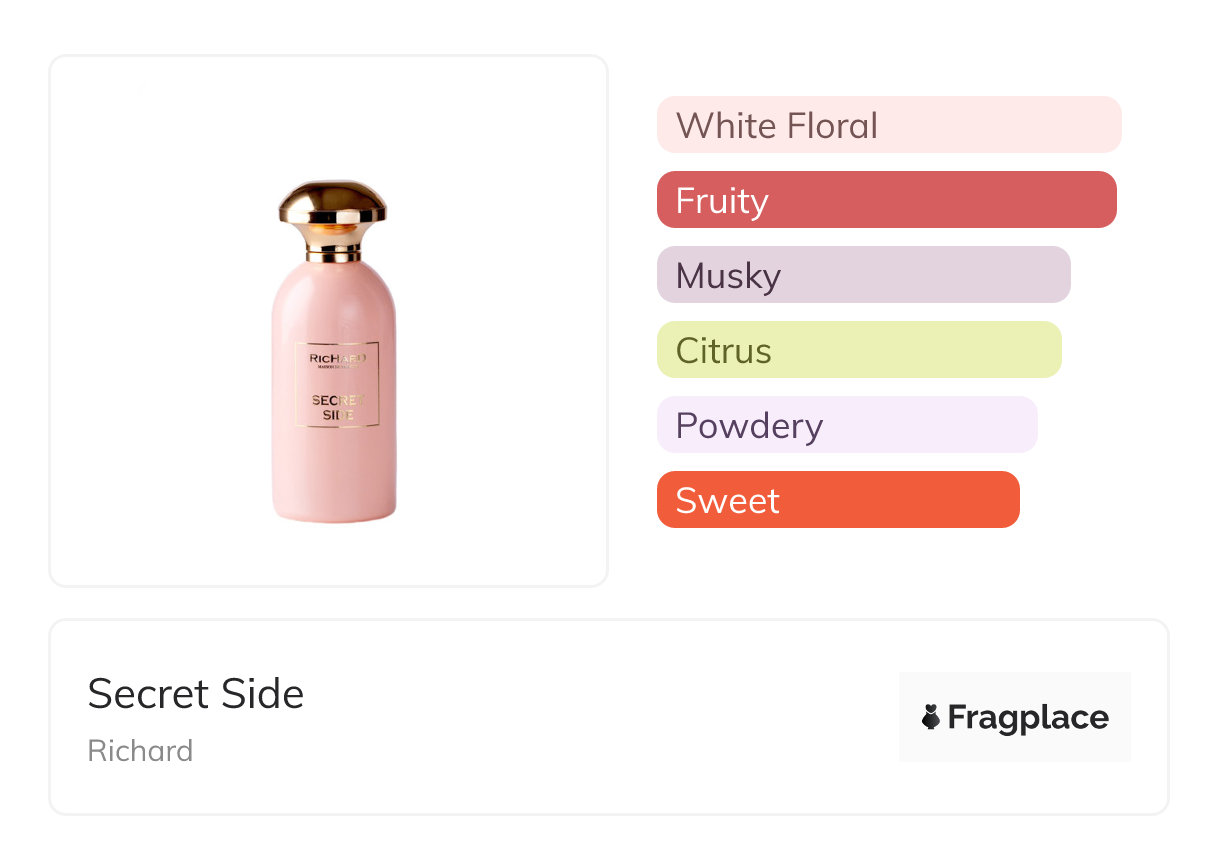Select the red Fruity accord bar
The image size is (1218, 864).
tap(886, 200)
